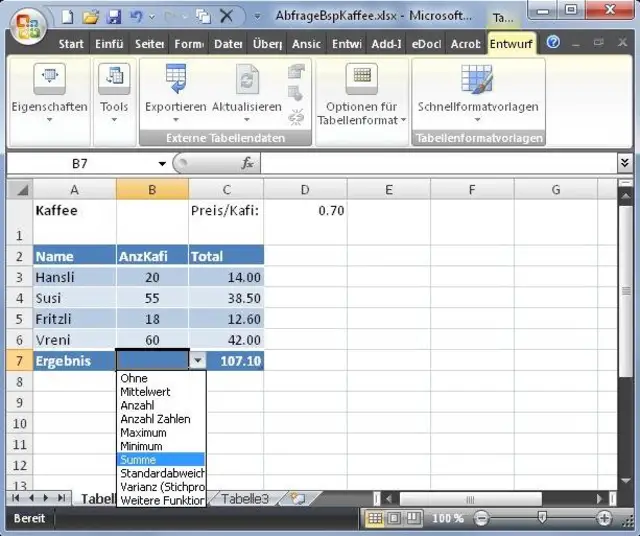Click the zoom slider handle

coord(542,518)
